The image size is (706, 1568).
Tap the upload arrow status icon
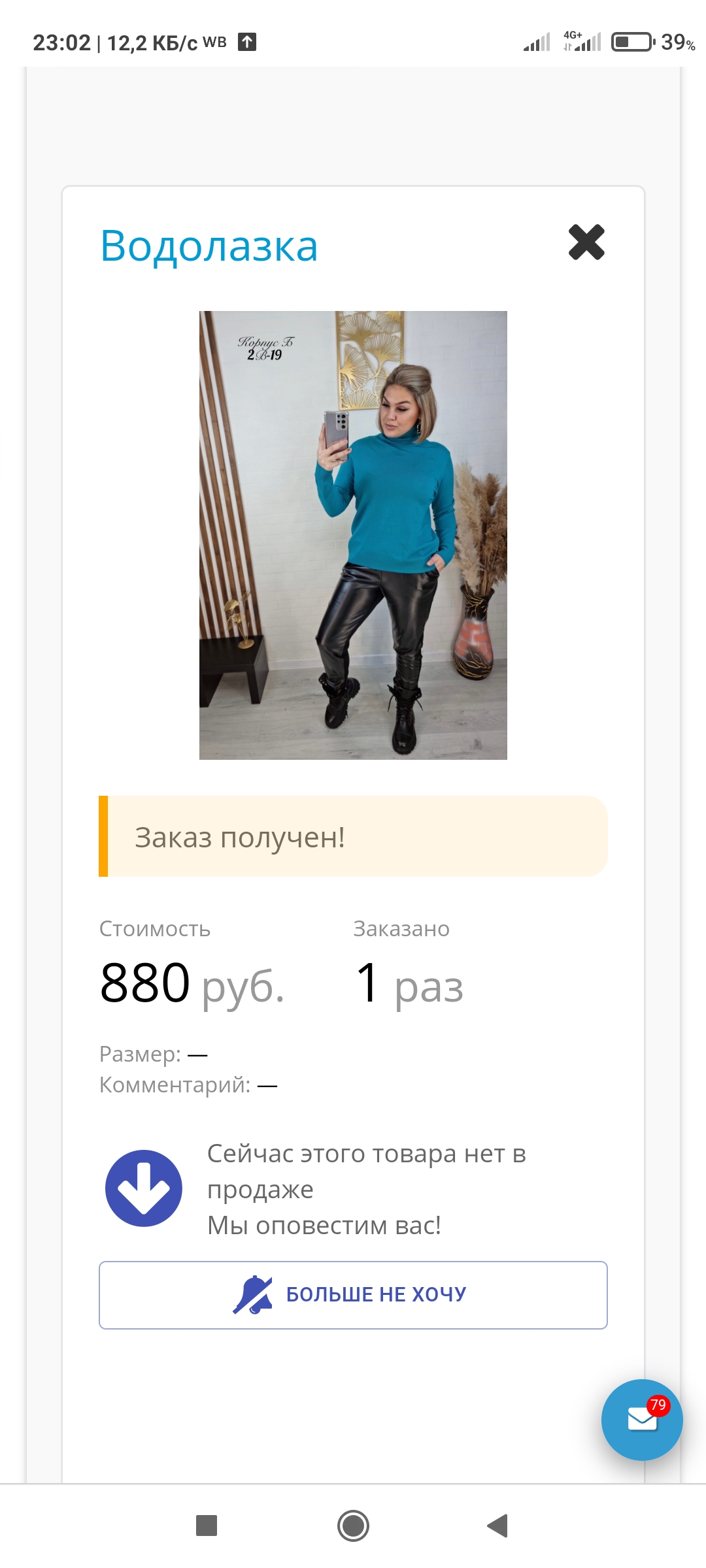247,42
